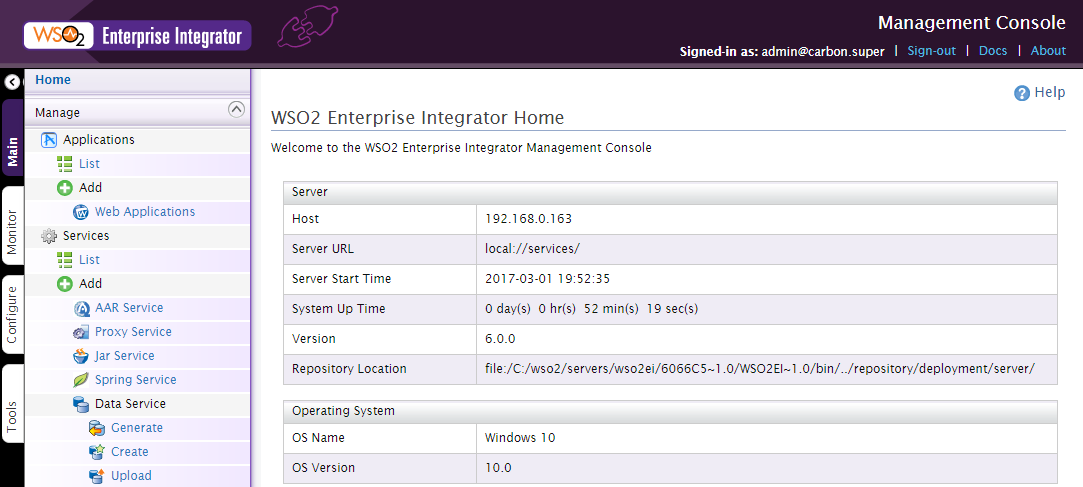Collapse the Manage menu section
The height and width of the screenshot is (487, 1083).
point(236,109)
